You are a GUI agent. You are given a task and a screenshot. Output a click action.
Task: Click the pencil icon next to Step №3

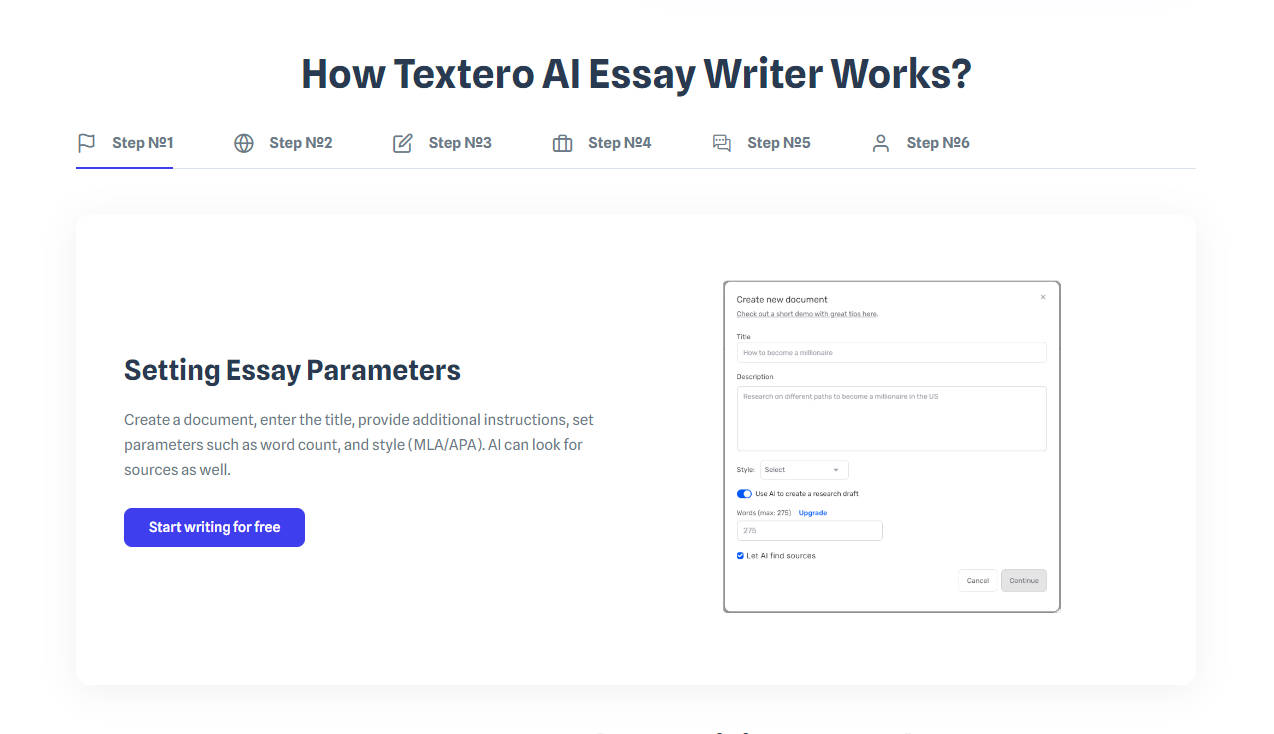(x=403, y=143)
